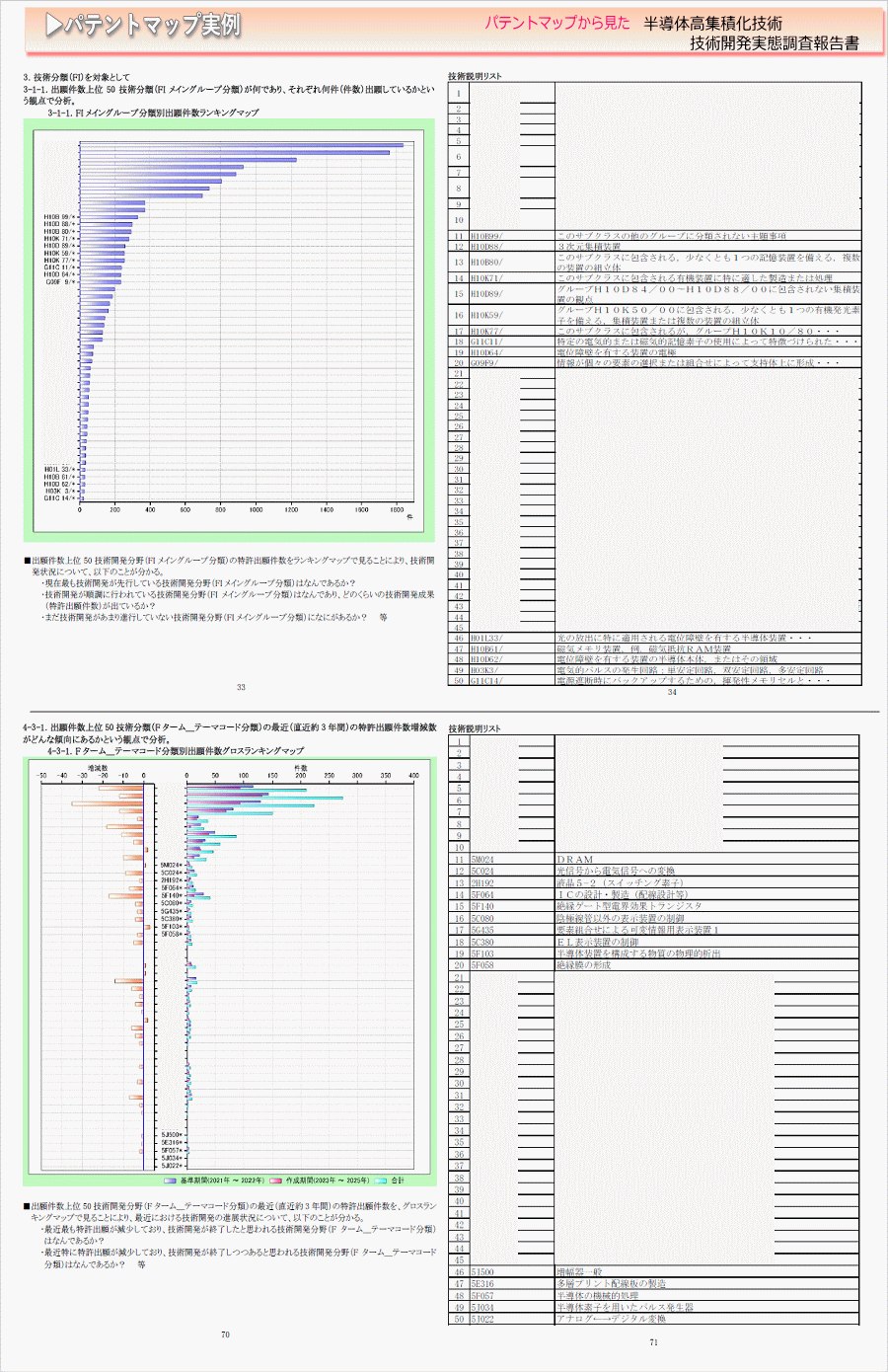The height and width of the screenshot is (1372, 888).
Task: Click the red パテントマップから見た heading text
Action: coord(556,23)
